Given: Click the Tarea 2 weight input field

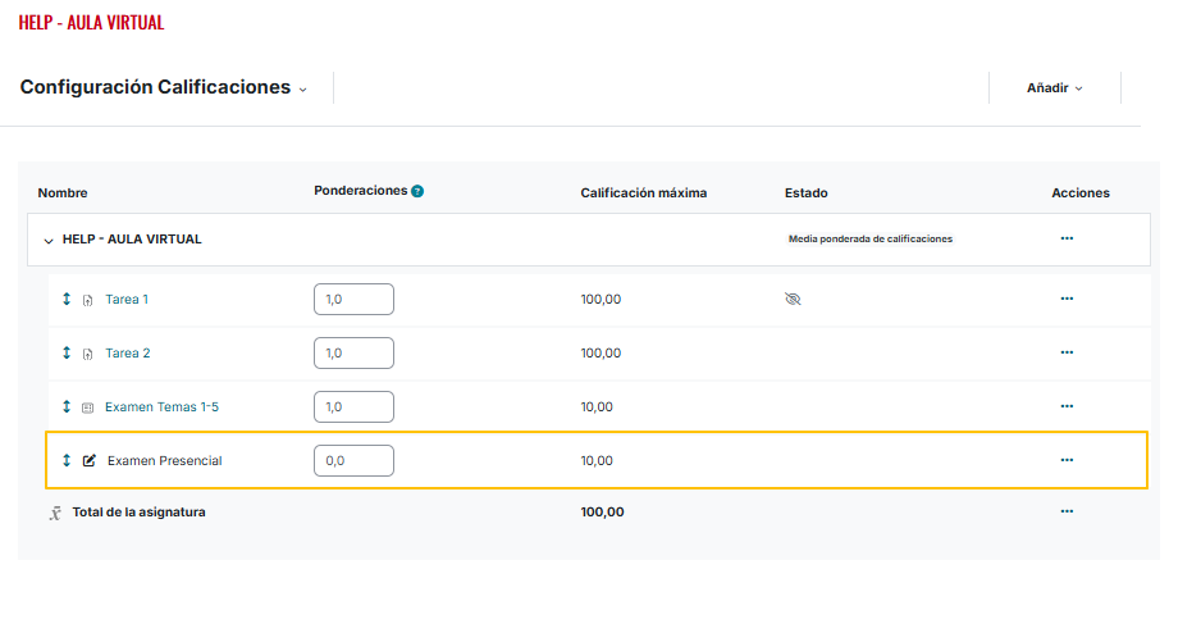Looking at the screenshot, I should (x=354, y=353).
